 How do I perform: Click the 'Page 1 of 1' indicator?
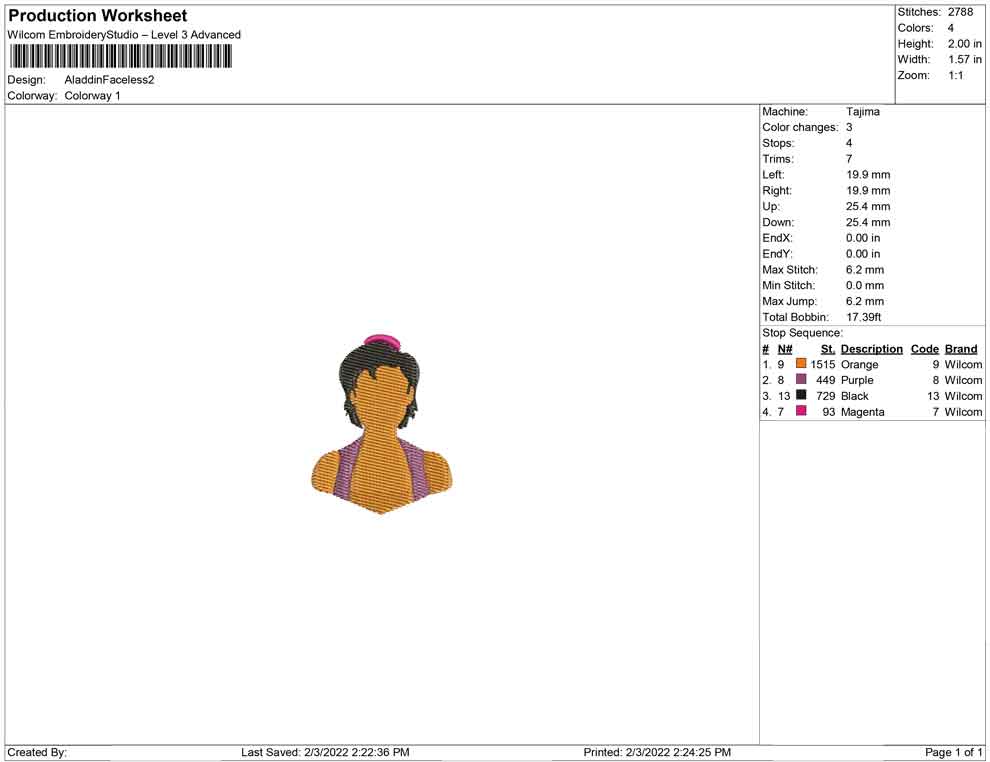coord(953,753)
